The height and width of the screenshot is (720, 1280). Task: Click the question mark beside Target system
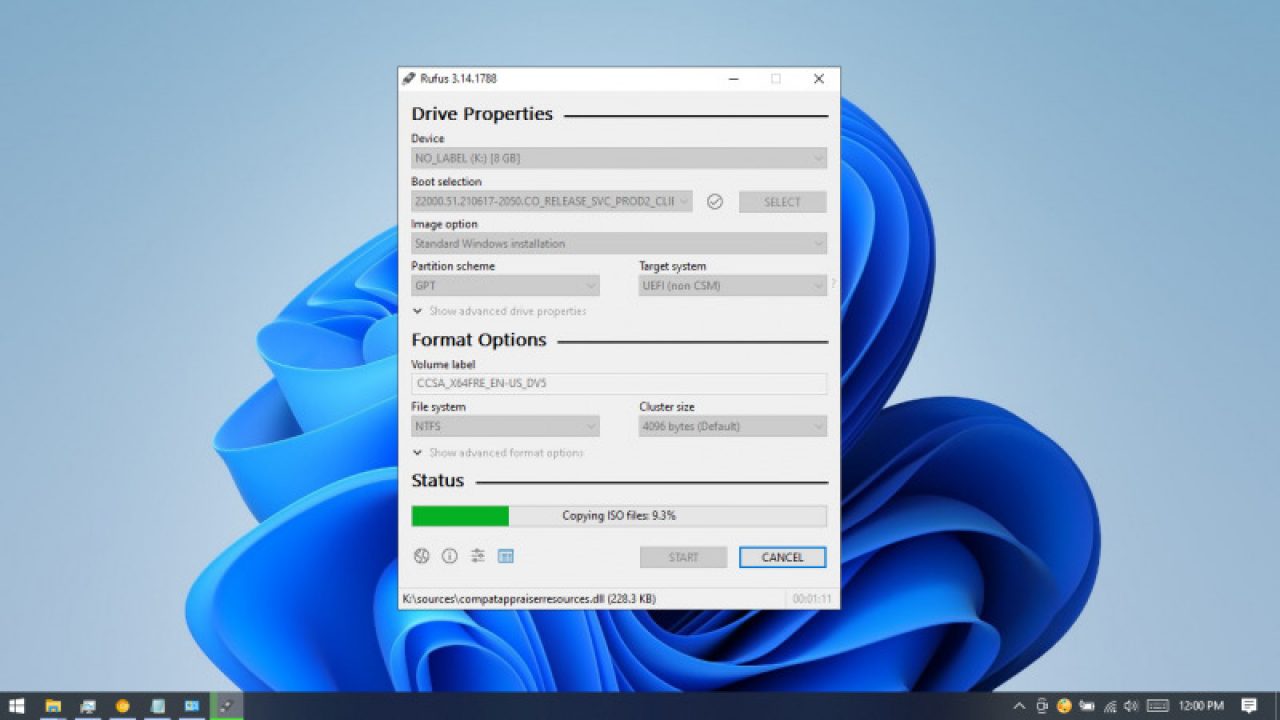click(835, 285)
